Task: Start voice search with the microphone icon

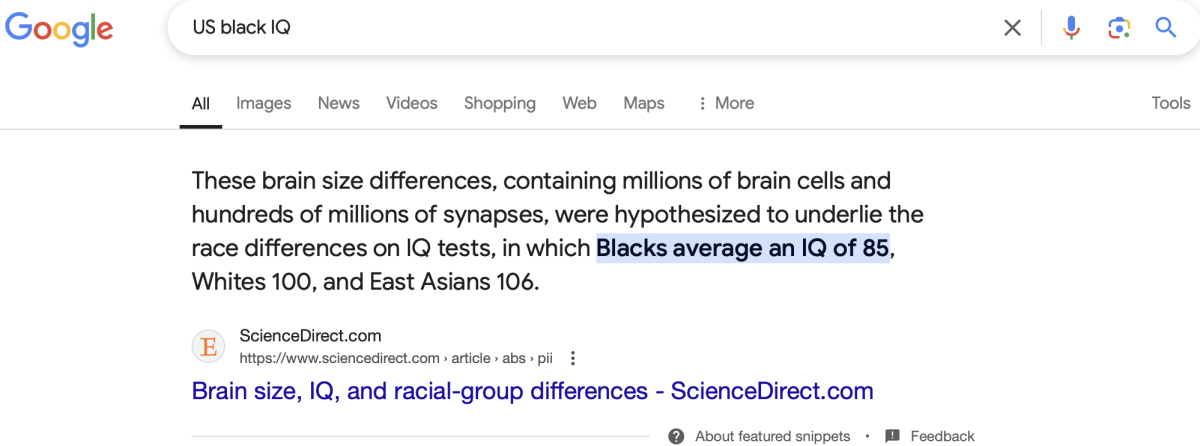Action: pyautogui.click(x=1072, y=28)
